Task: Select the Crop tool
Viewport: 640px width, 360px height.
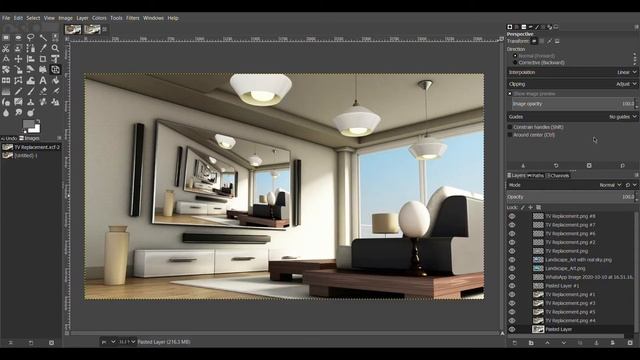Action: (x=43, y=59)
